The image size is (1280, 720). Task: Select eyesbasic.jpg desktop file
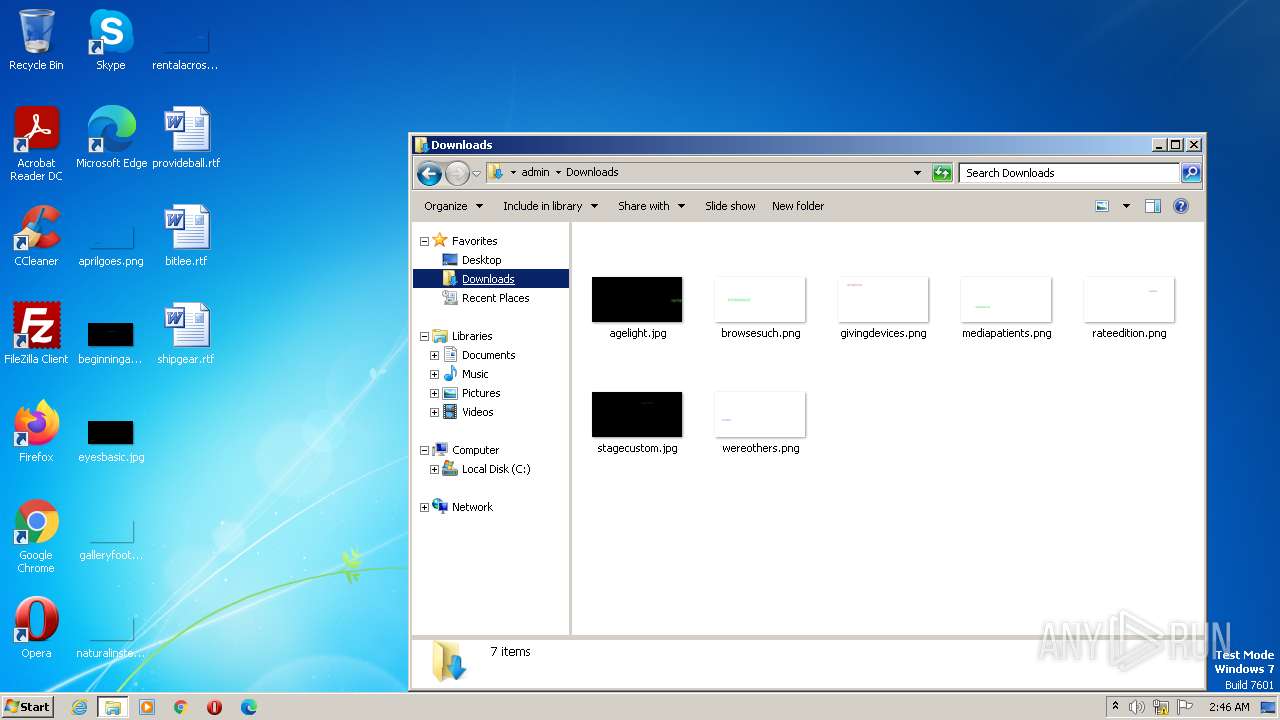(110, 440)
